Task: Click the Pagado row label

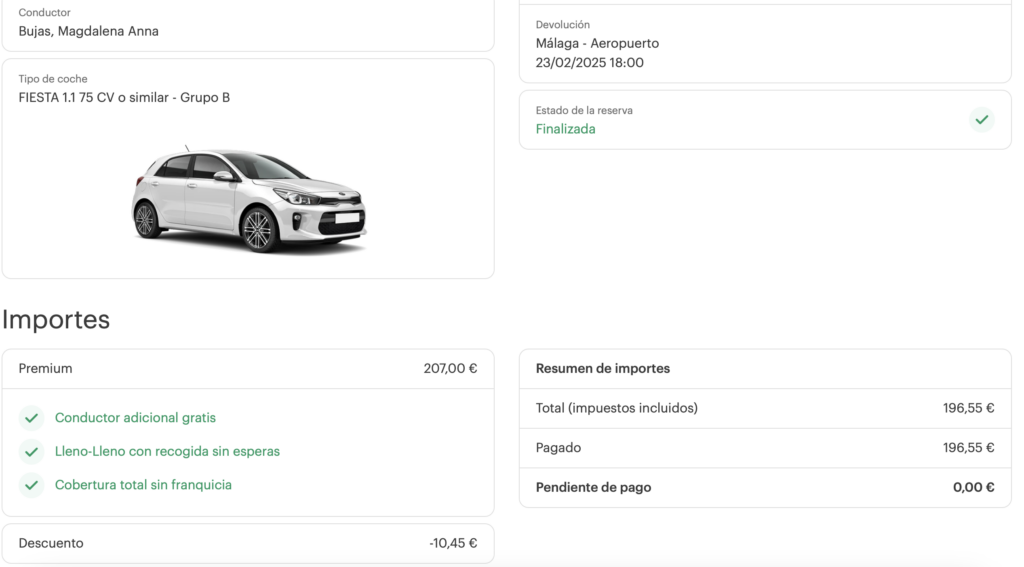Action: point(558,448)
